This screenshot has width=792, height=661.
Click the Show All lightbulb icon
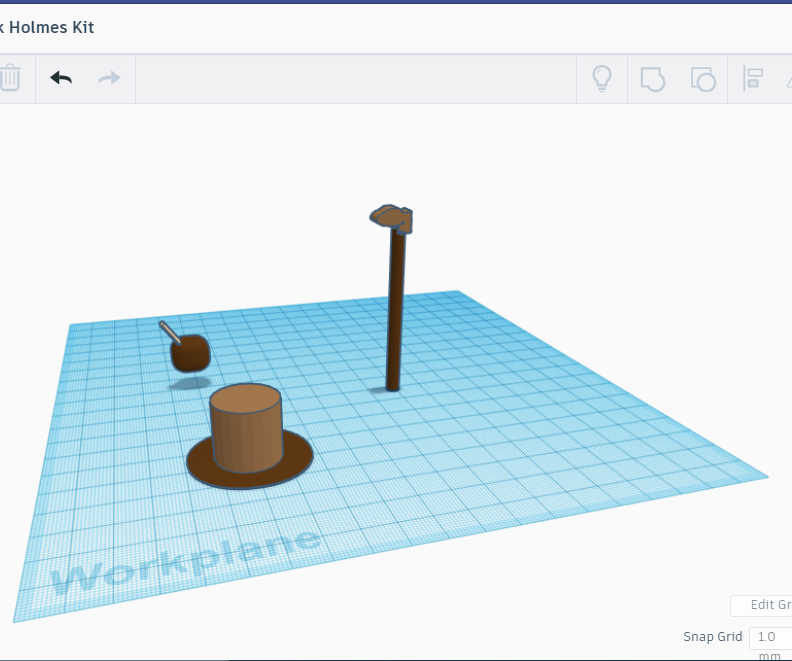(602, 79)
